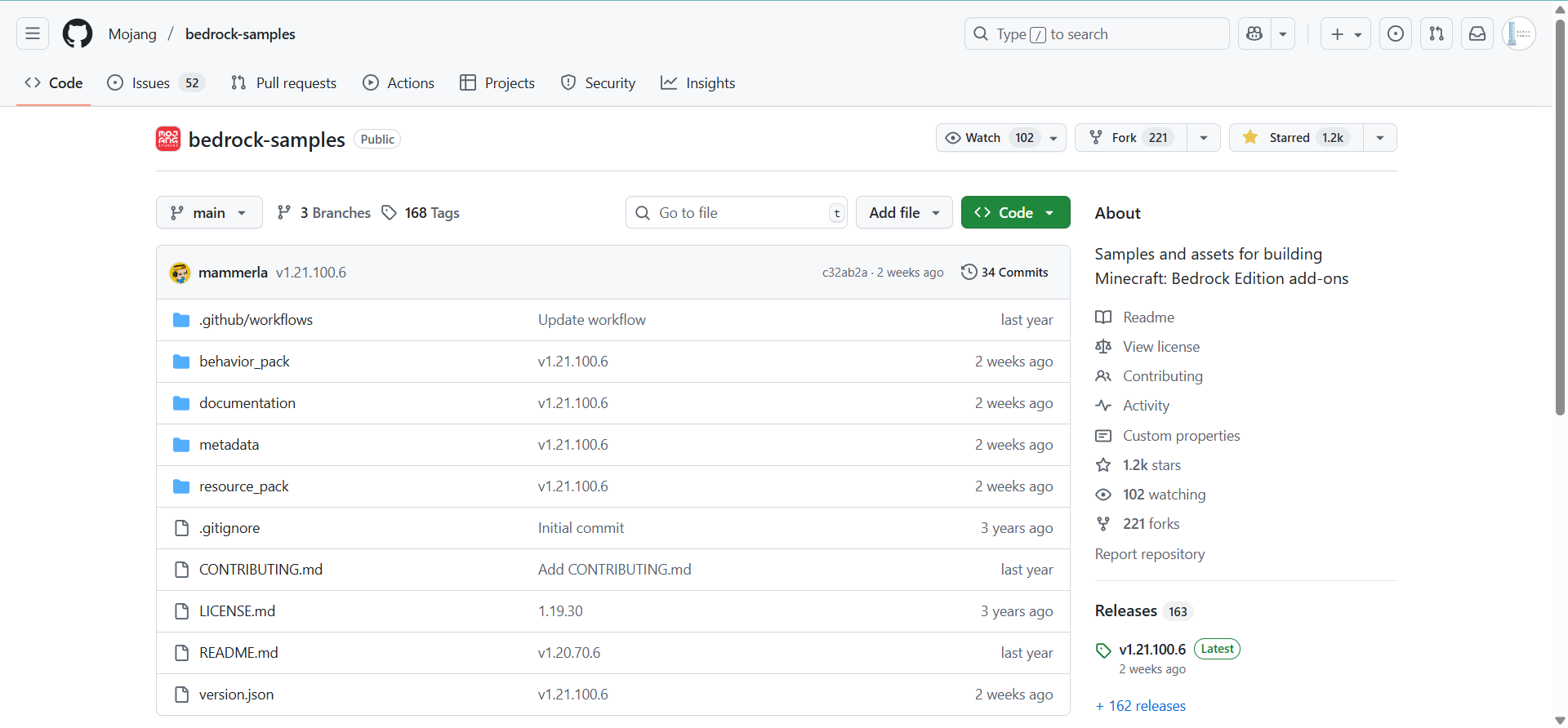Open the Projects tab
Viewport: 1568px width, 728px height.
pyautogui.click(x=497, y=83)
